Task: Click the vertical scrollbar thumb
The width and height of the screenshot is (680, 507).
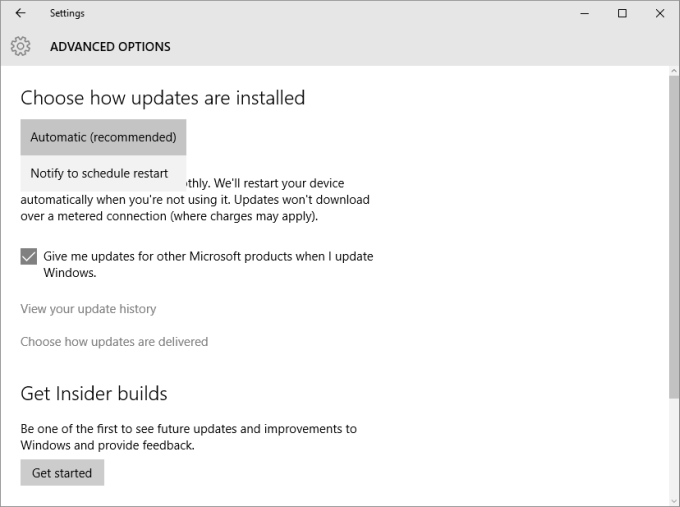Action: coord(673,230)
